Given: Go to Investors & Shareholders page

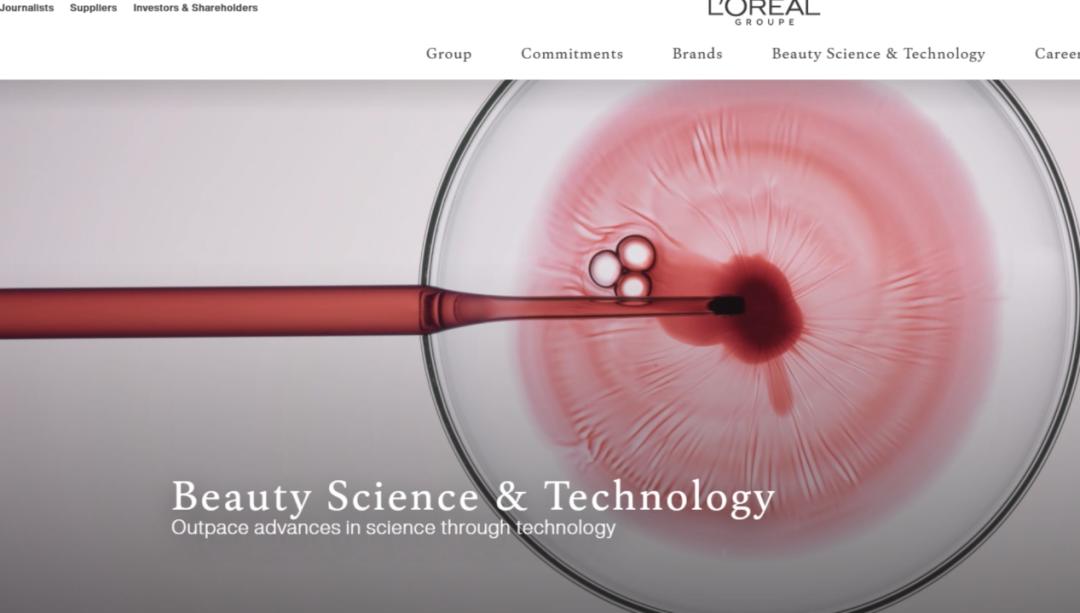Looking at the screenshot, I should (196, 8).
